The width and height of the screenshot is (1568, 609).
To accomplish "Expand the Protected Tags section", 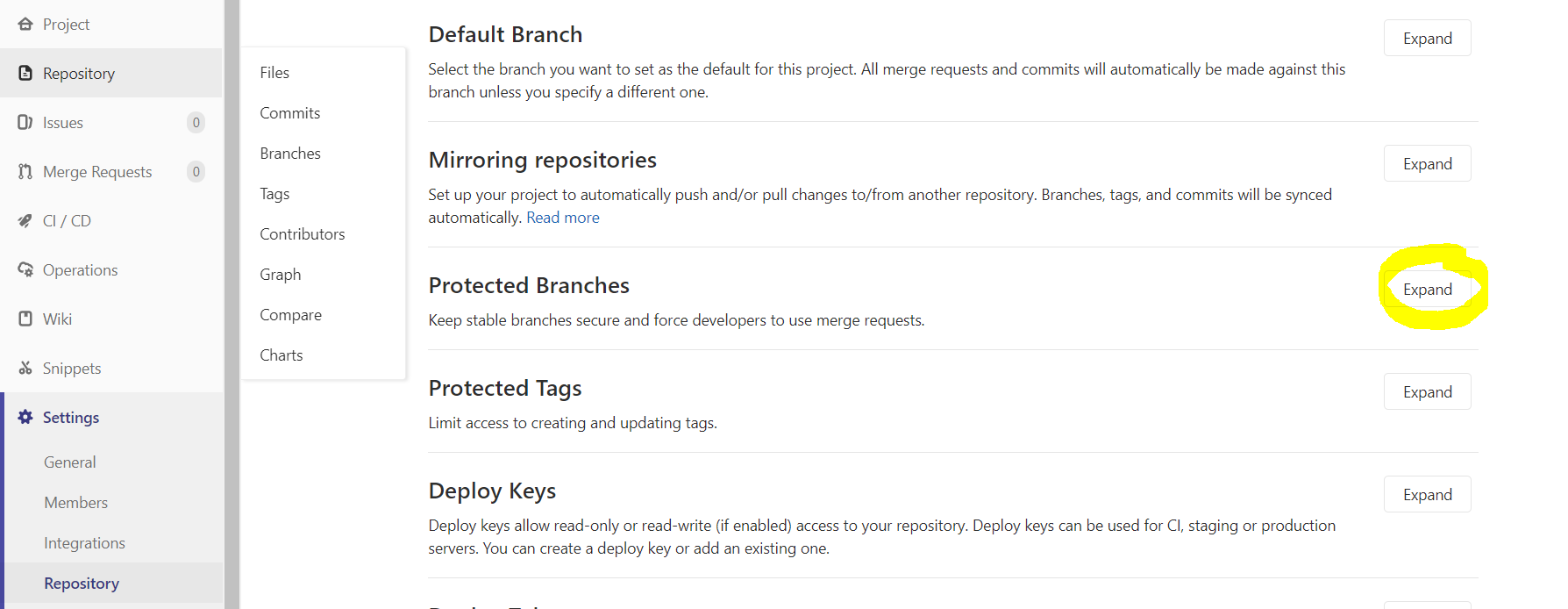I will click(x=1427, y=392).
